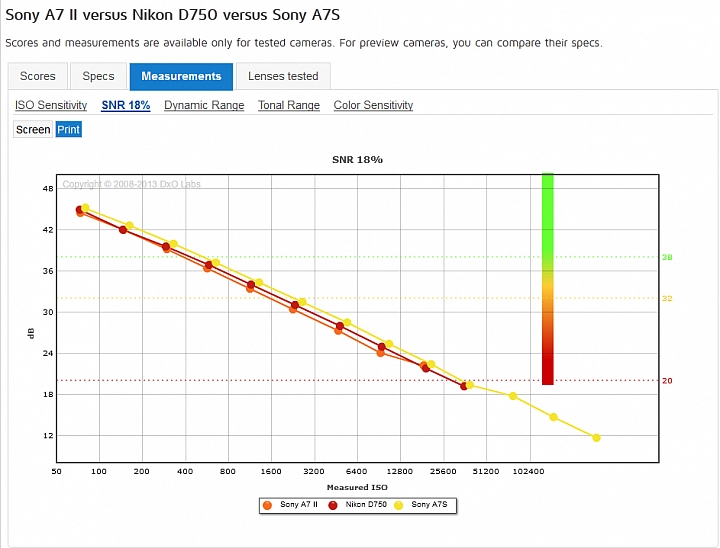Switch to the Specs tab

click(x=98, y=76)
